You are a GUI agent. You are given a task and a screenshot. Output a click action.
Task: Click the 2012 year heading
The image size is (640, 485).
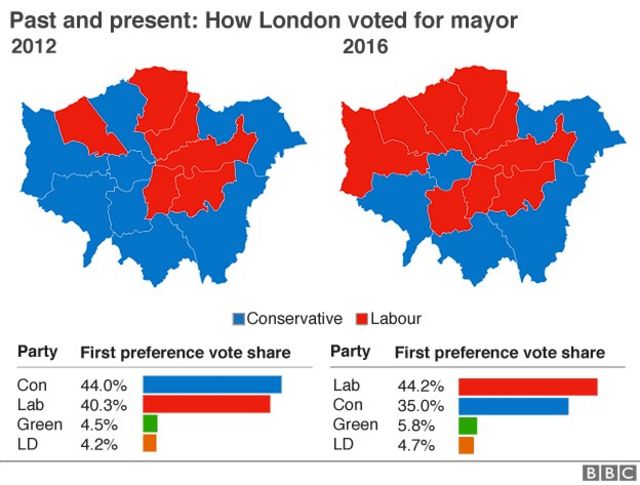pos(34,47)
